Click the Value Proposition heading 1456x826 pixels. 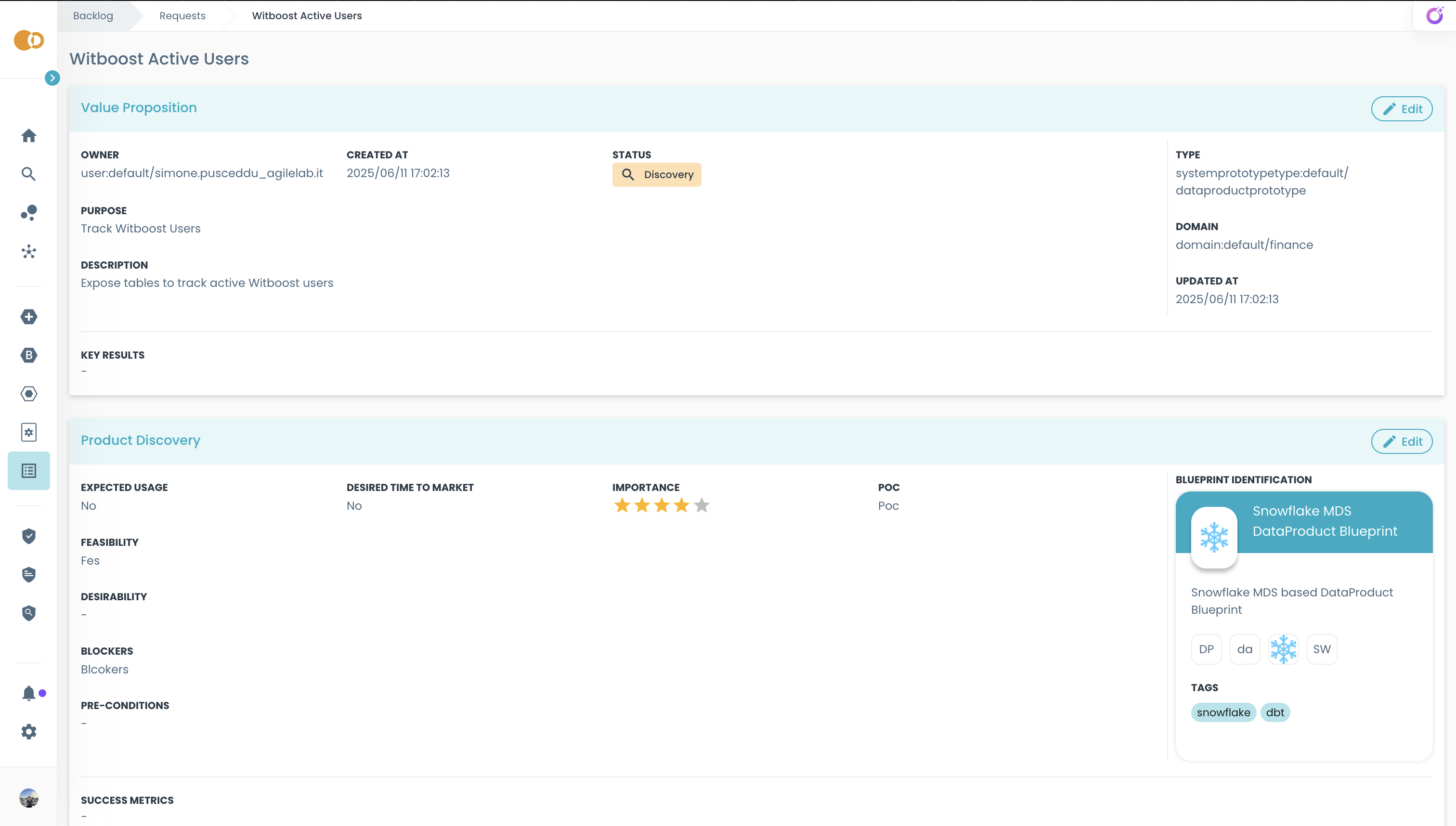click(139, 108)
